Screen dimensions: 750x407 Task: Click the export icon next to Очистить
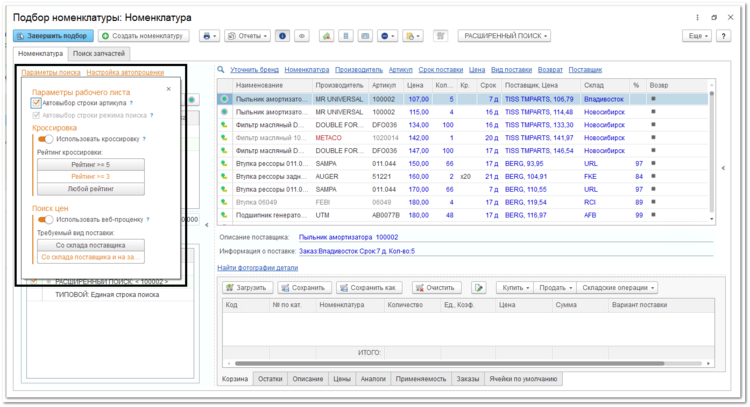tap(479, 287)
